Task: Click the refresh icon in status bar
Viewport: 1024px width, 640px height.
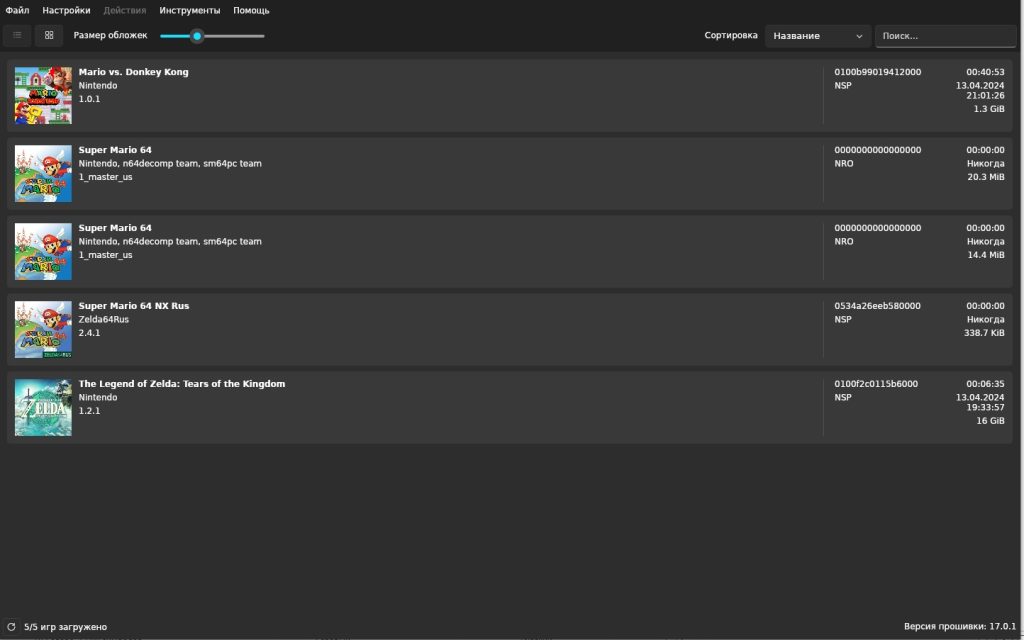Action: point(11,626)
